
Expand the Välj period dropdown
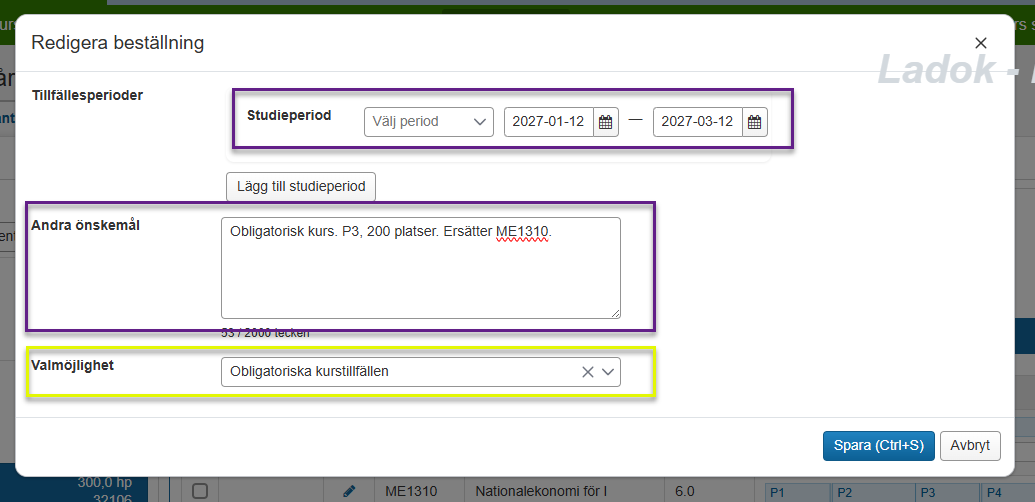coord(428,122)
